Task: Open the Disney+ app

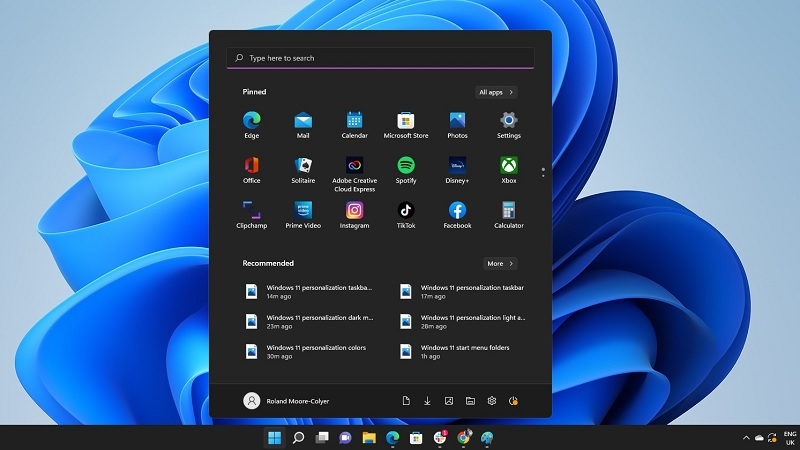Action: 457,170
